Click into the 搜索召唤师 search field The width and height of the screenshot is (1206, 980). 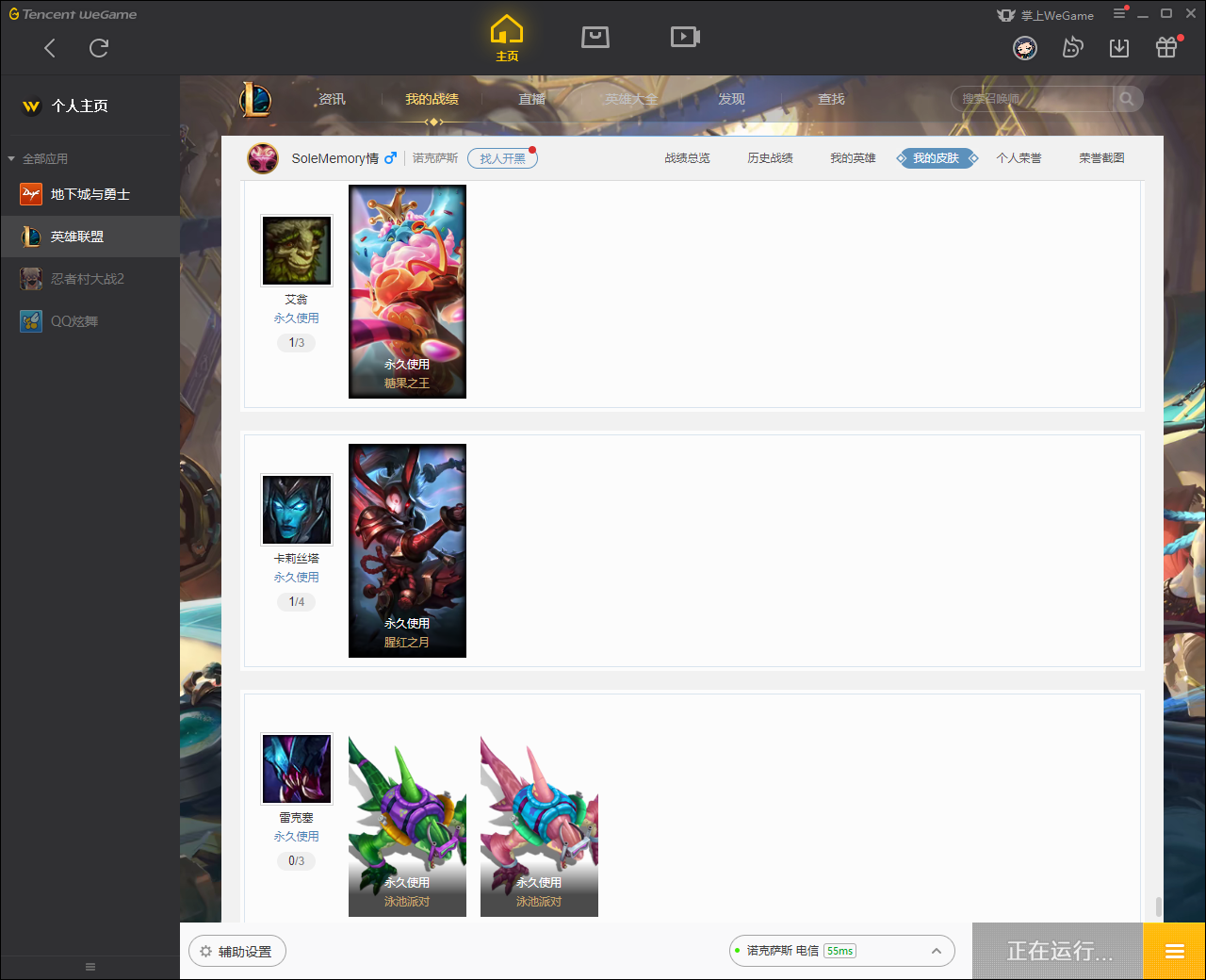(1032, 99)
